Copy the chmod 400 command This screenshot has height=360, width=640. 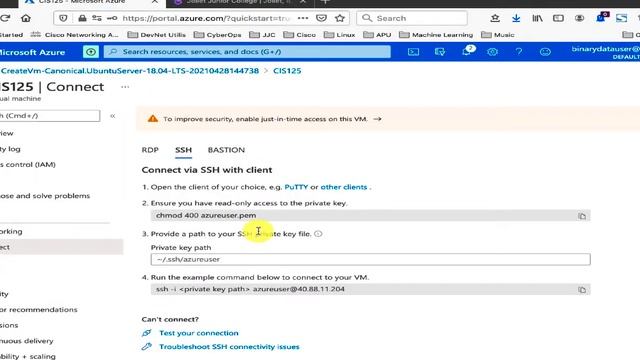pos(582,216)
